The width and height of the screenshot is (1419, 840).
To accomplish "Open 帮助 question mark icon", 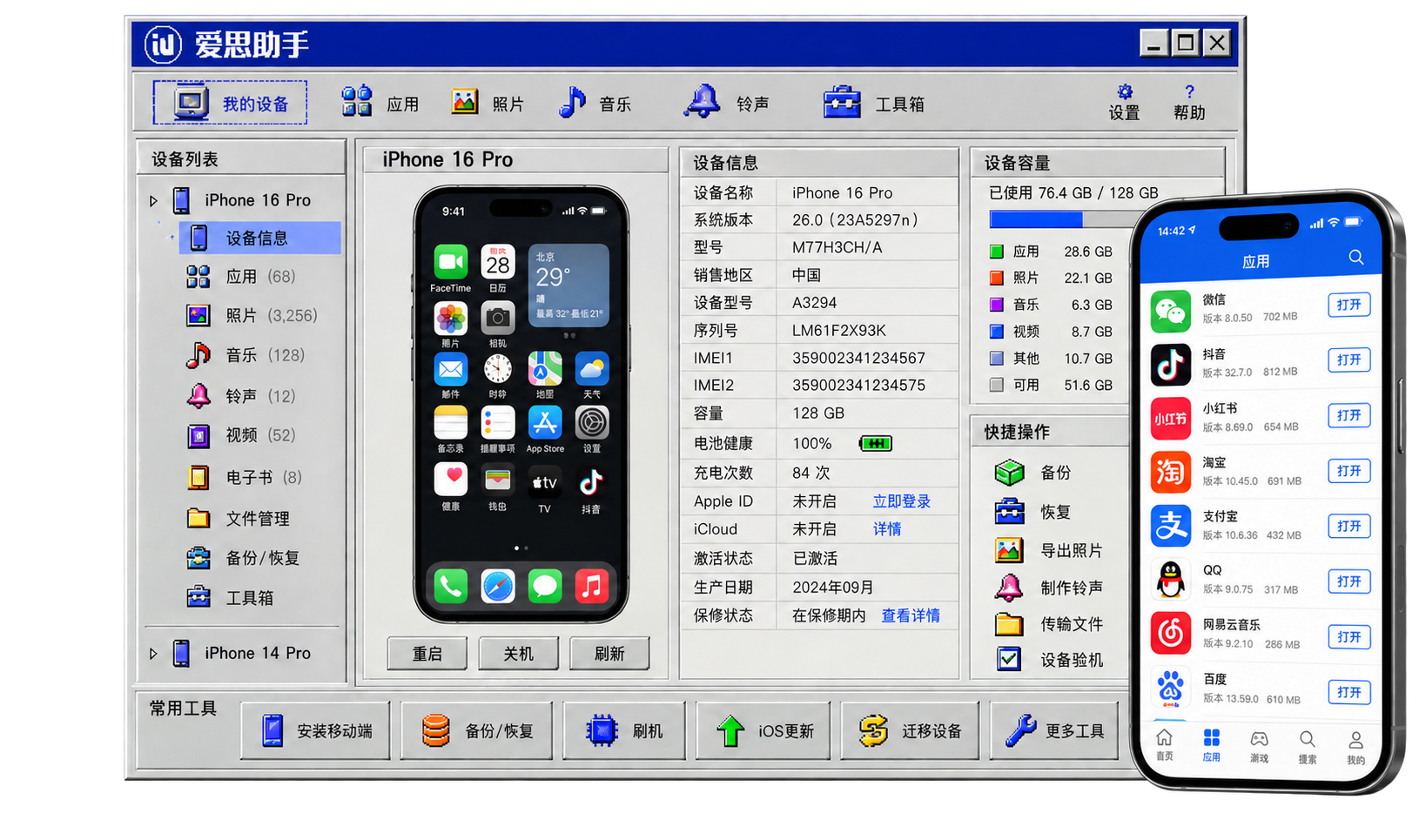I will tap(1189, 91).
